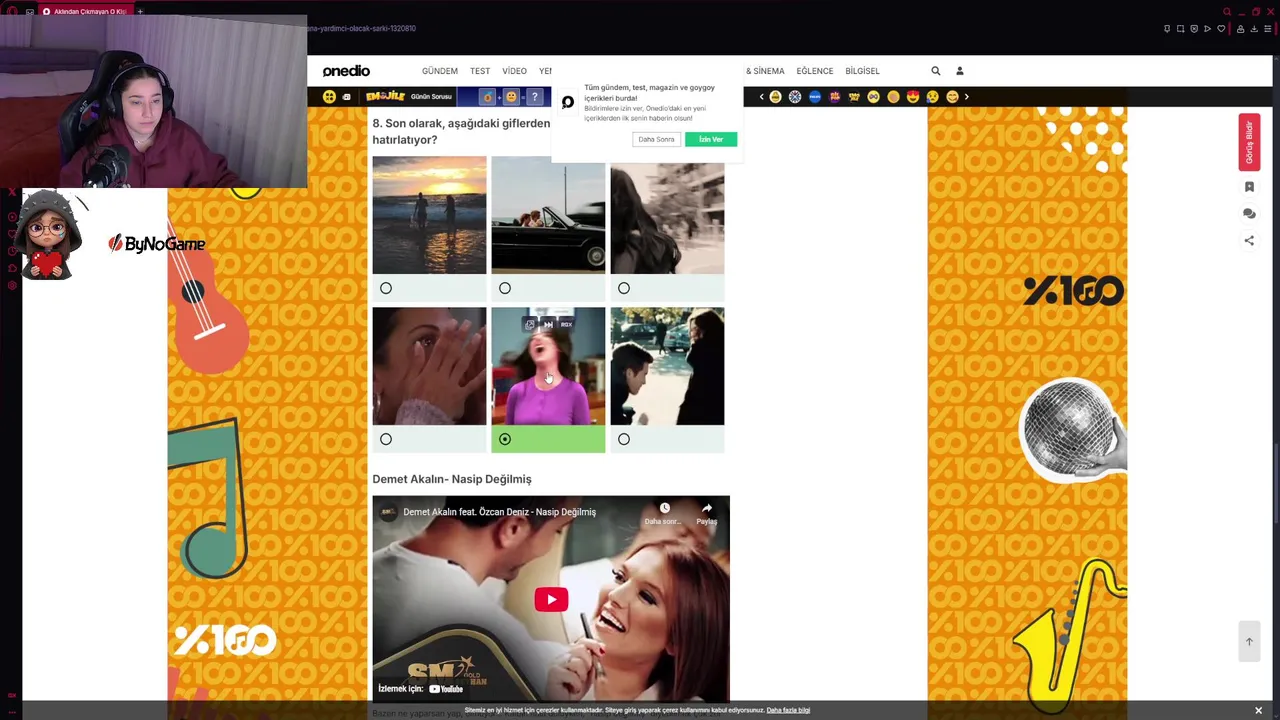The width and height of the screenshot is (1280, 720).
Task: Click the black convertible car gif thumbnail
Action: click(x=548, y=215)
